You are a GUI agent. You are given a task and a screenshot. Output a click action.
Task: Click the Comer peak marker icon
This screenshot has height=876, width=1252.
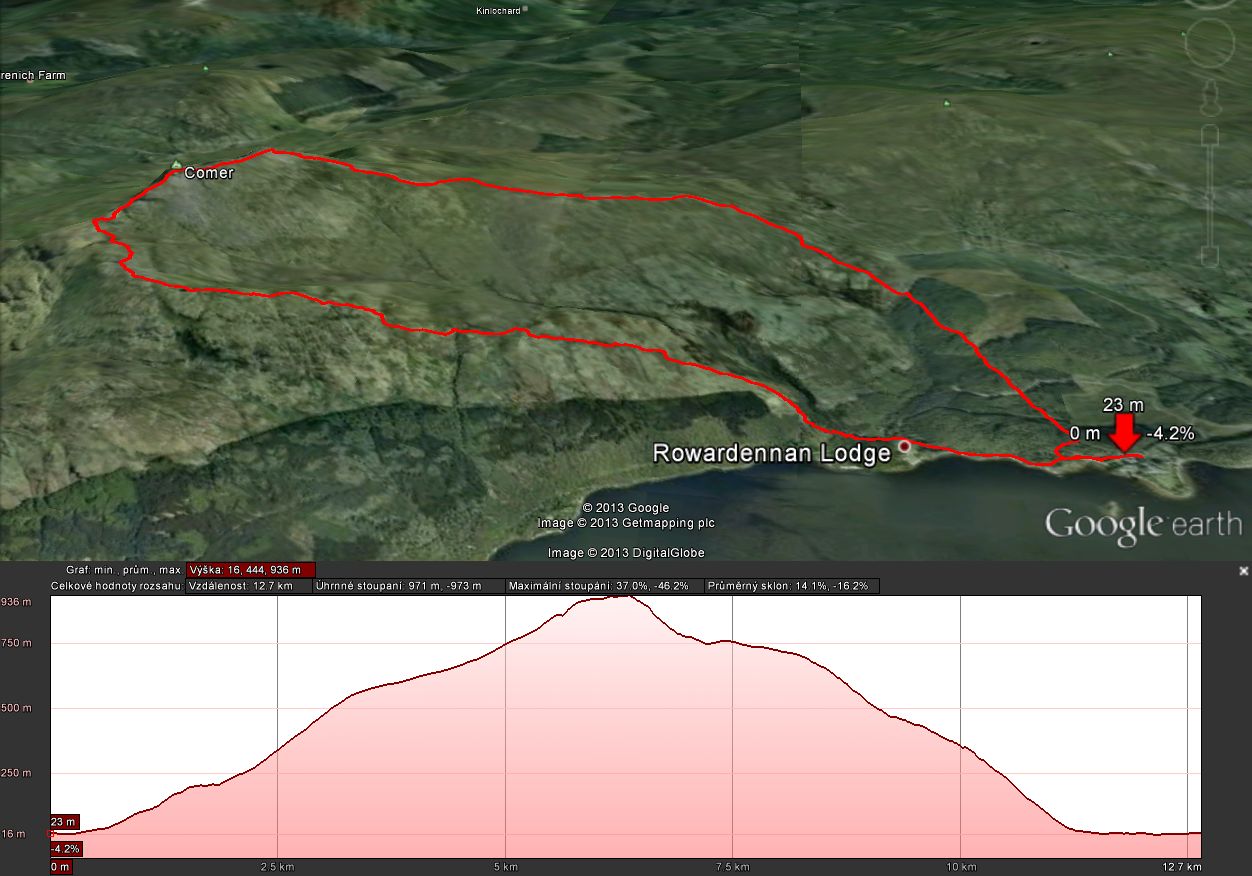pyautogui.click(x=177, y=165)
